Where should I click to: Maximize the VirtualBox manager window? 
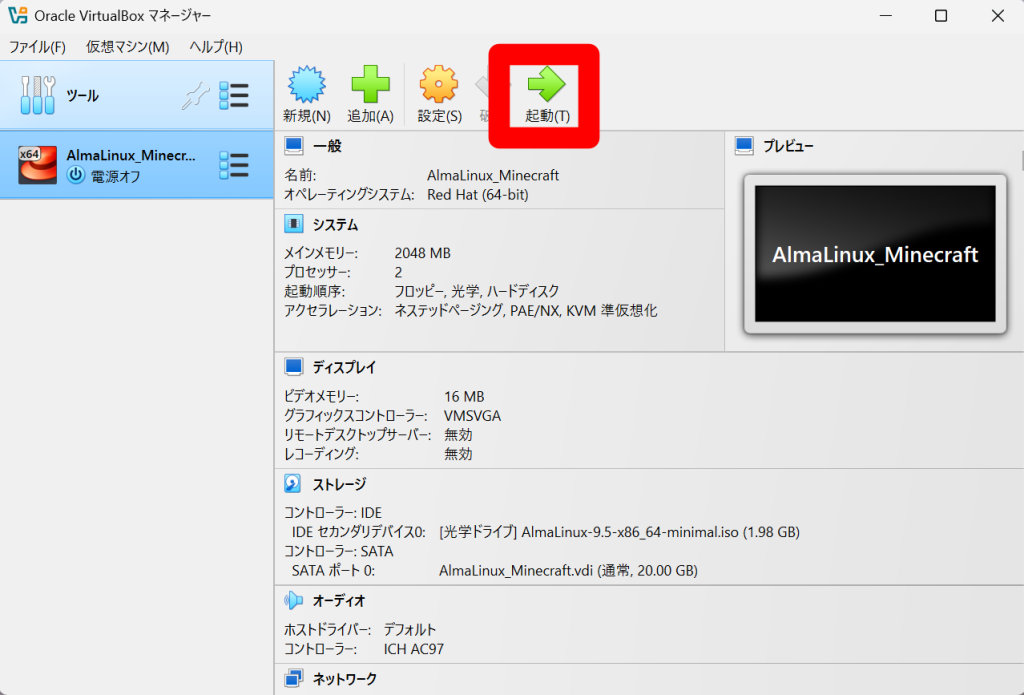point(940,16)
